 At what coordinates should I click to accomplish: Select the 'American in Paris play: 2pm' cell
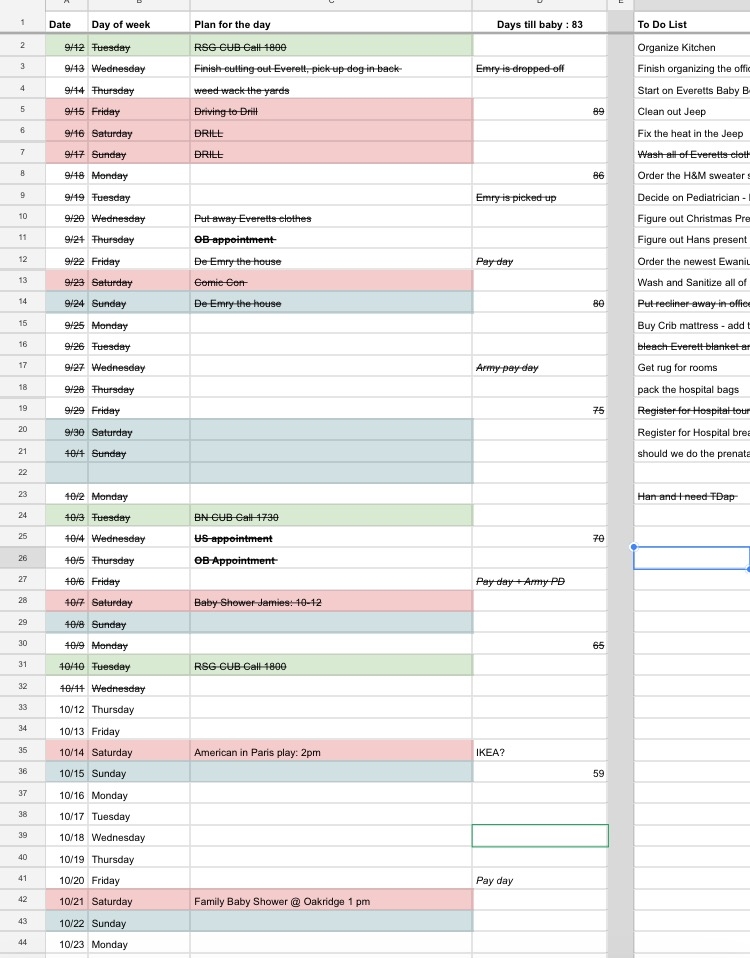[331, 752]
